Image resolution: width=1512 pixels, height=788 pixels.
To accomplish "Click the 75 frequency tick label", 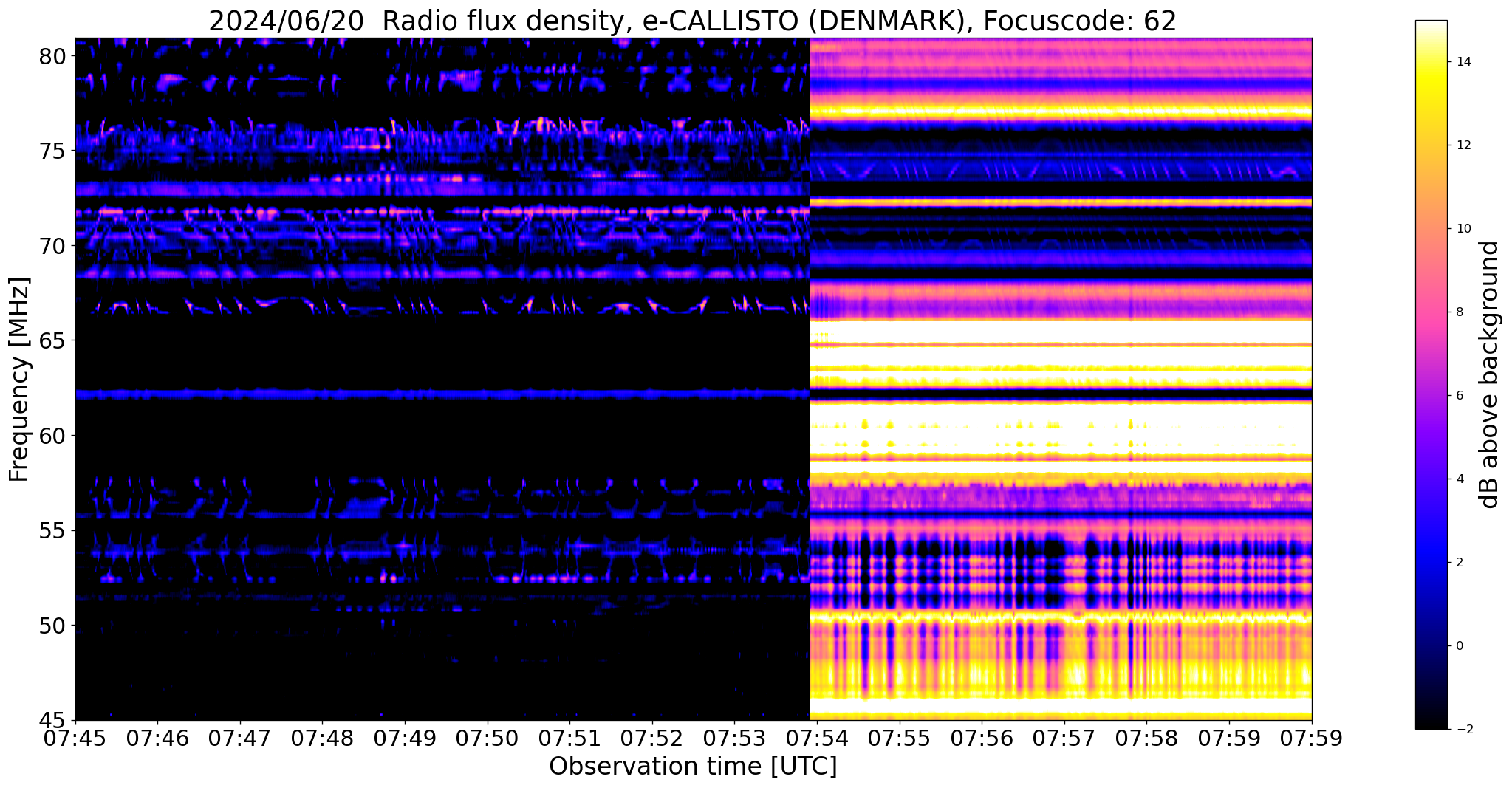I will 52,151.
